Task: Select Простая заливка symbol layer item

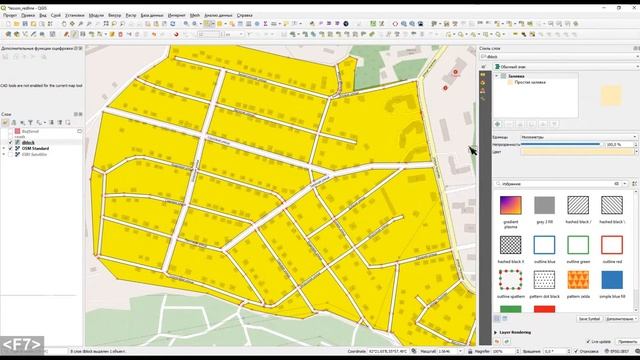Action: click(x=530, y=82)
